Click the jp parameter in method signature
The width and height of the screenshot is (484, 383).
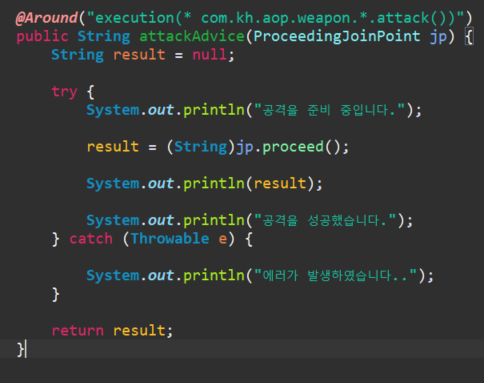click(438, 37)
